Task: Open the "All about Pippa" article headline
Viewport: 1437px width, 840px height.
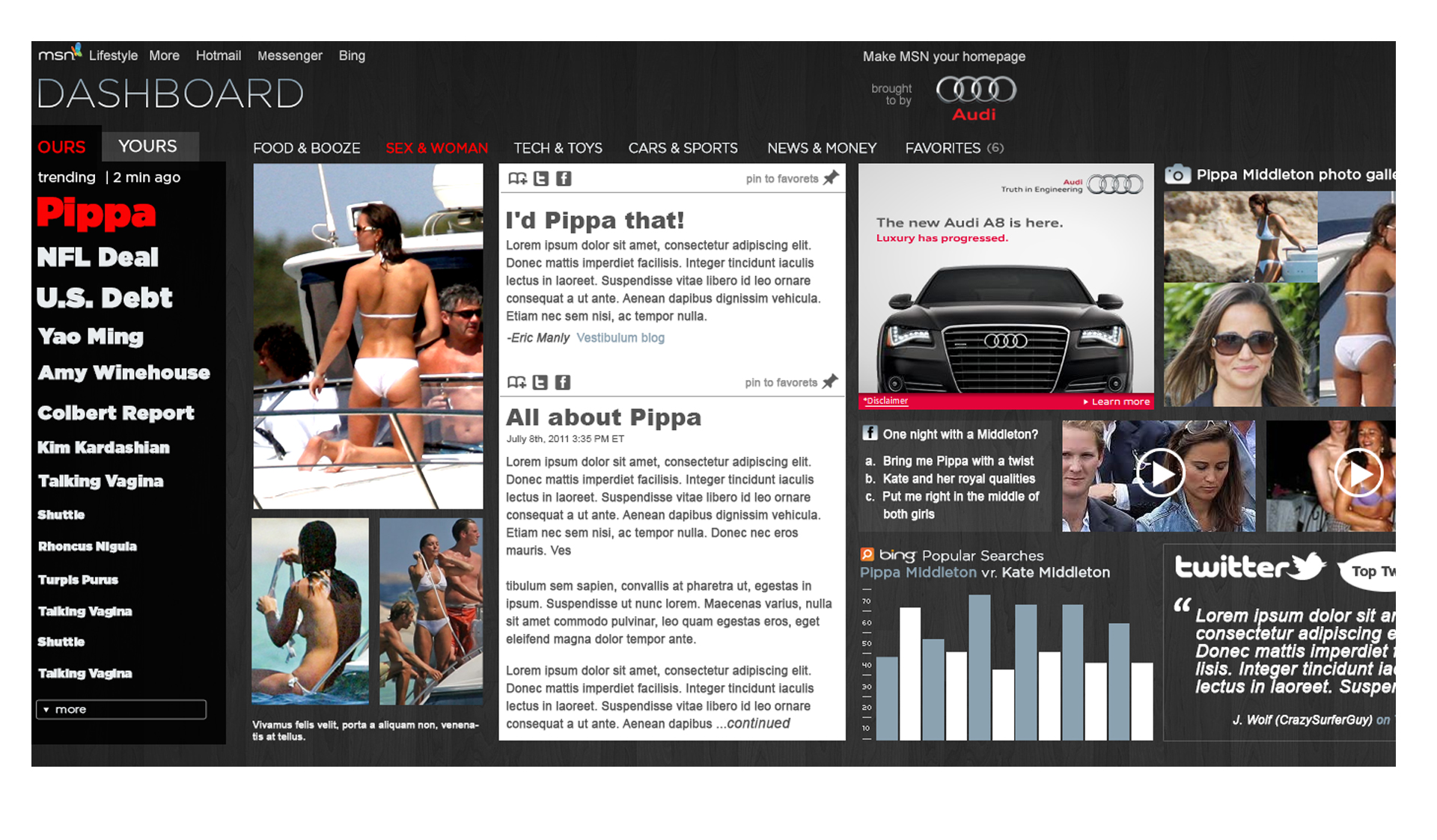Action: pos(603,417)
